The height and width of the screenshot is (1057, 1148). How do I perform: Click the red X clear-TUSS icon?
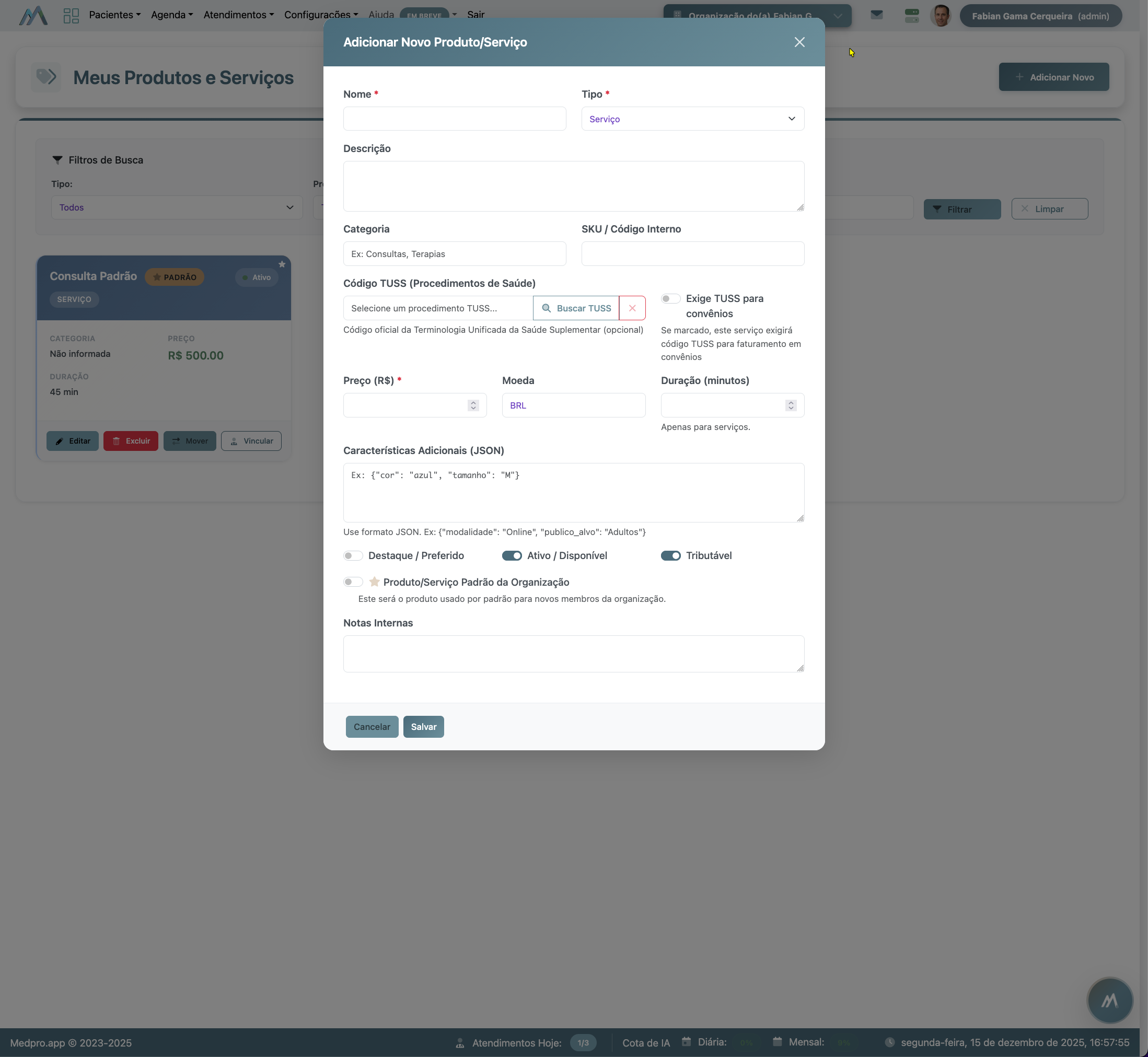tap(632, 308)
